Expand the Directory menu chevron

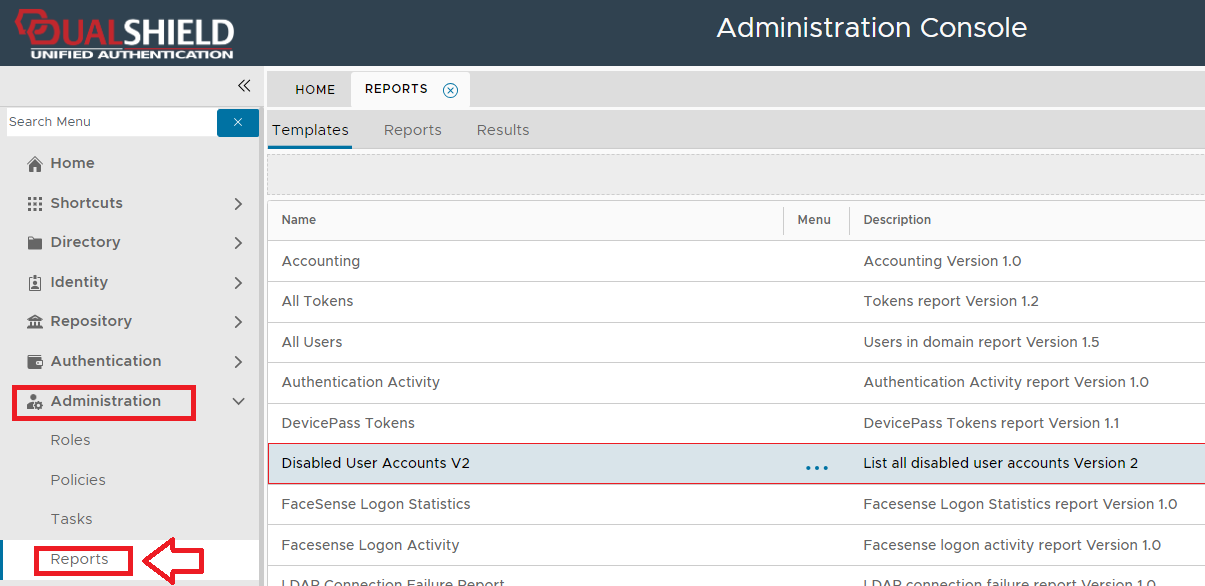click(x=238, y=243)
